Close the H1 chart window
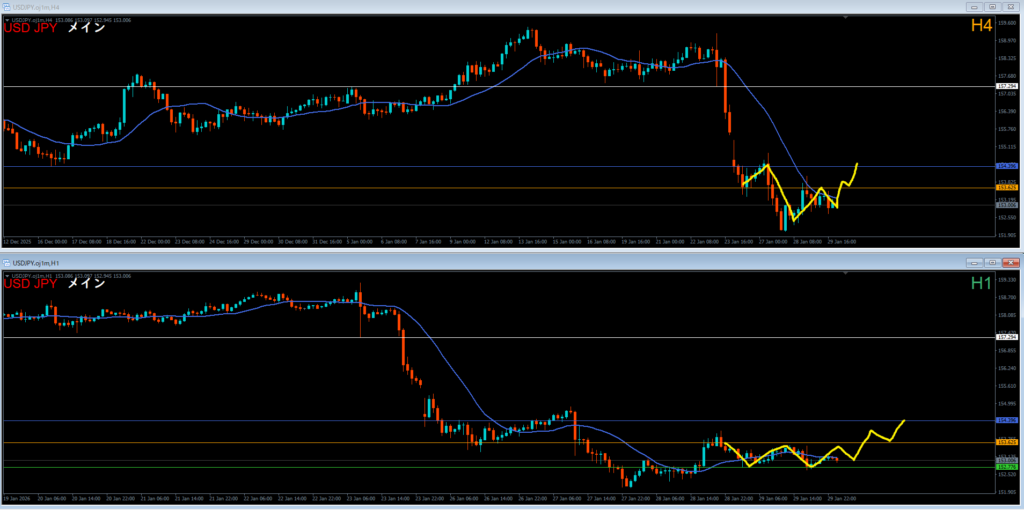 [x=1011, y=262]
